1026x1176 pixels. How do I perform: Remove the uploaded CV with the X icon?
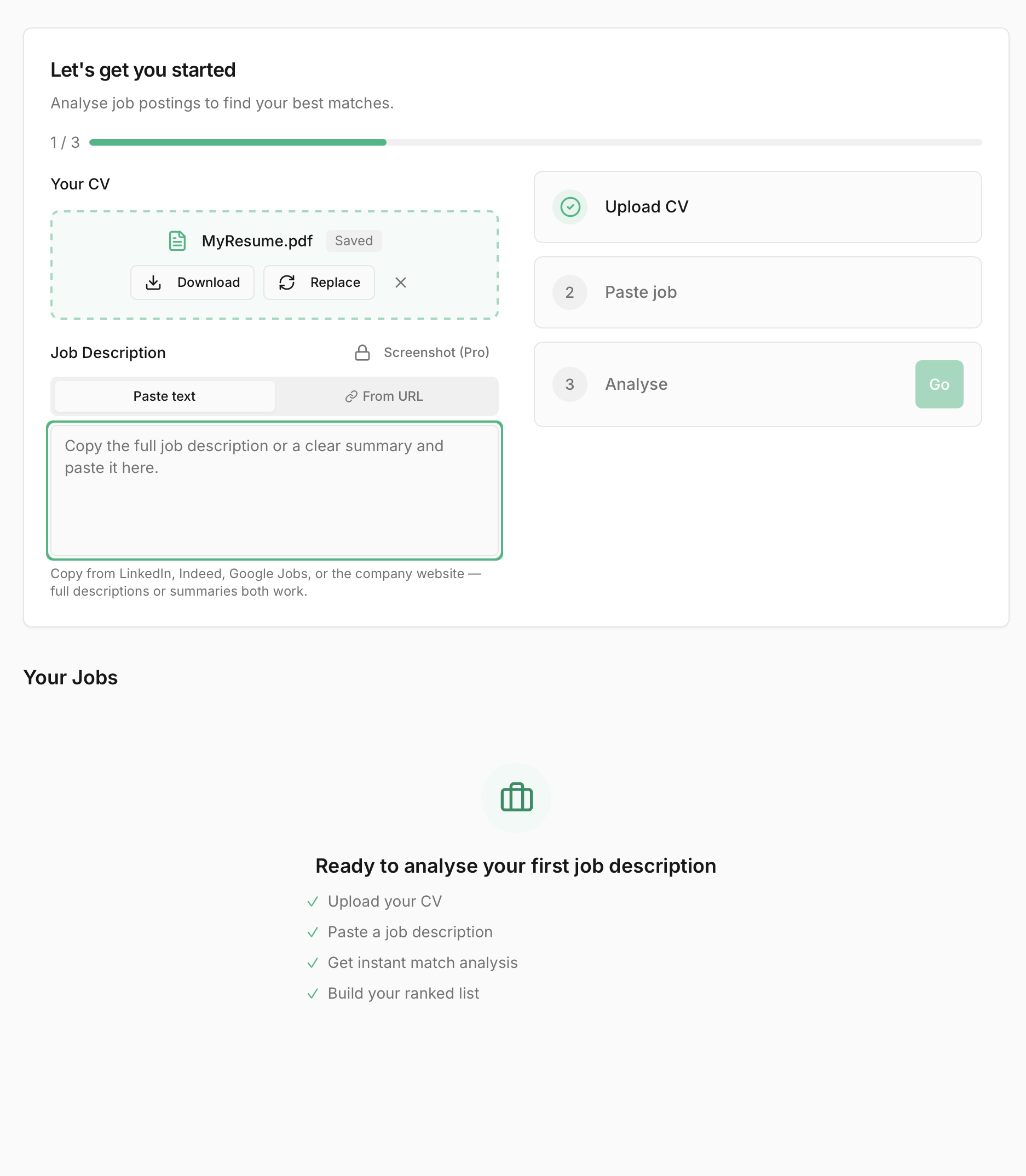tap(401, 283)
